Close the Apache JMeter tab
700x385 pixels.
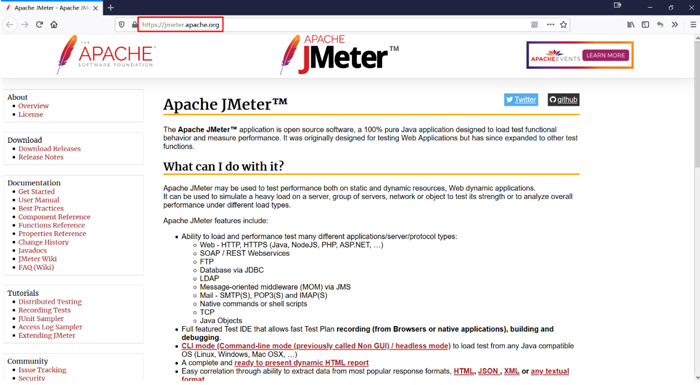tap(96, 8)
